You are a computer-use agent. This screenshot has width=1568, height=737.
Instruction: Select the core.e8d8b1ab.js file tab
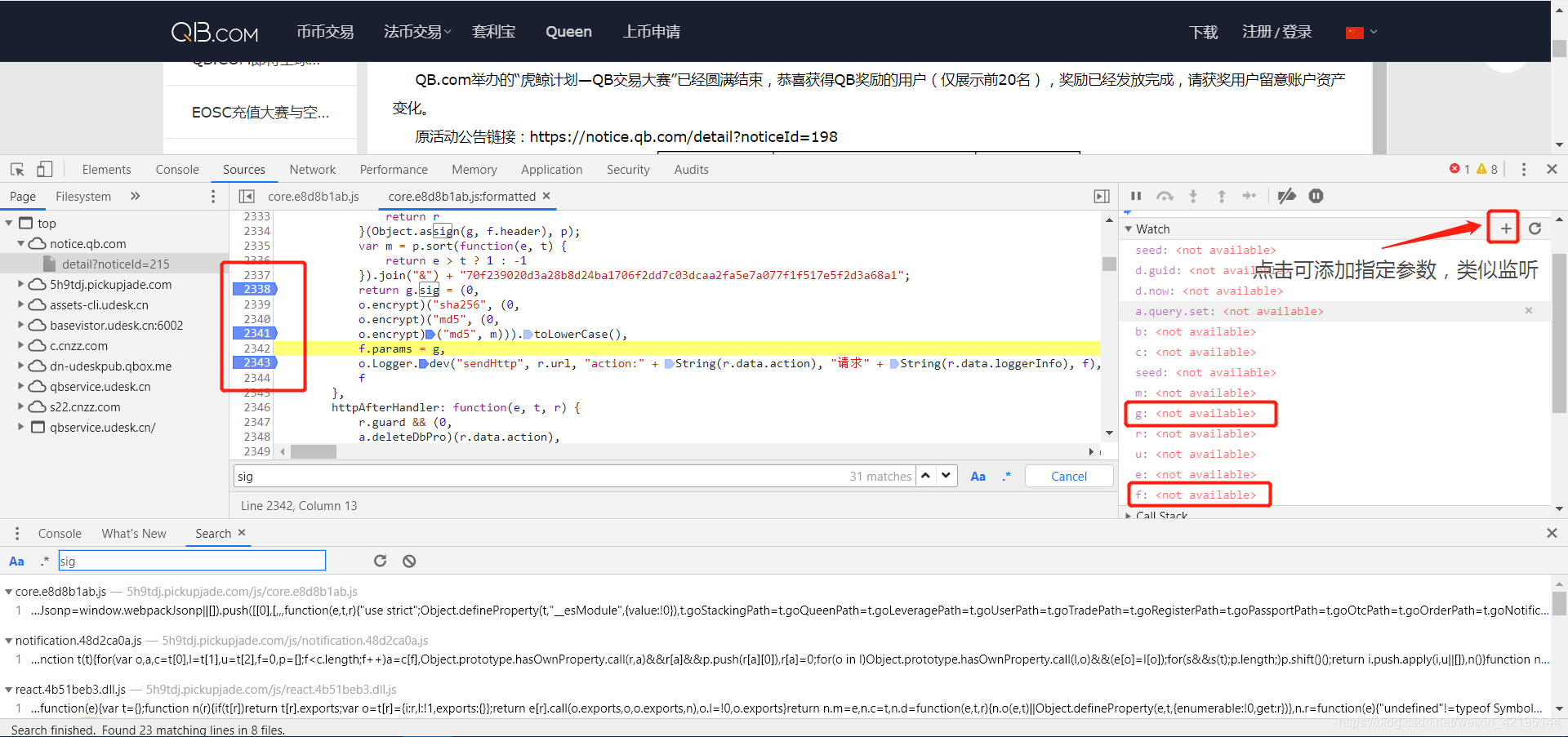(x=314, y=196)
